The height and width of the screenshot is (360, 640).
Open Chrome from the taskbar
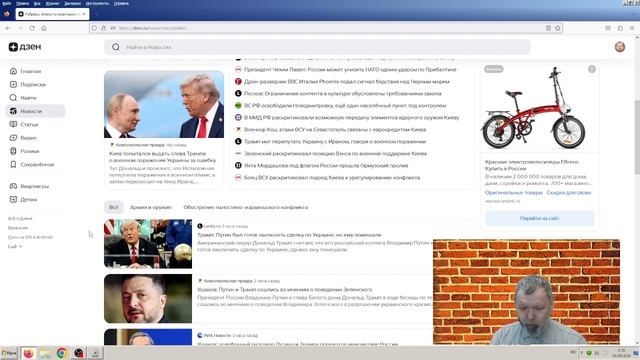click(62, 353)
